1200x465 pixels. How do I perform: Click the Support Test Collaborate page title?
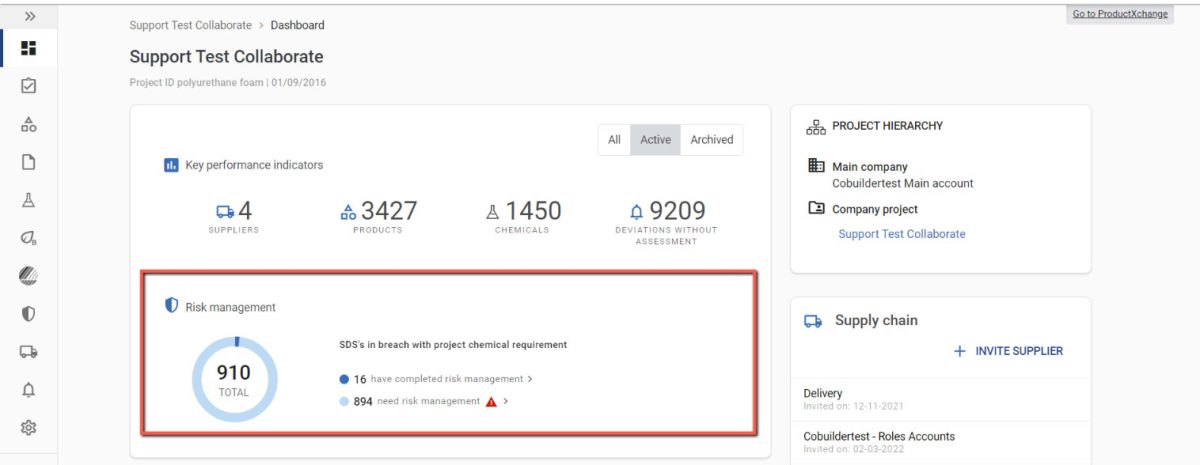click(227, 57)
